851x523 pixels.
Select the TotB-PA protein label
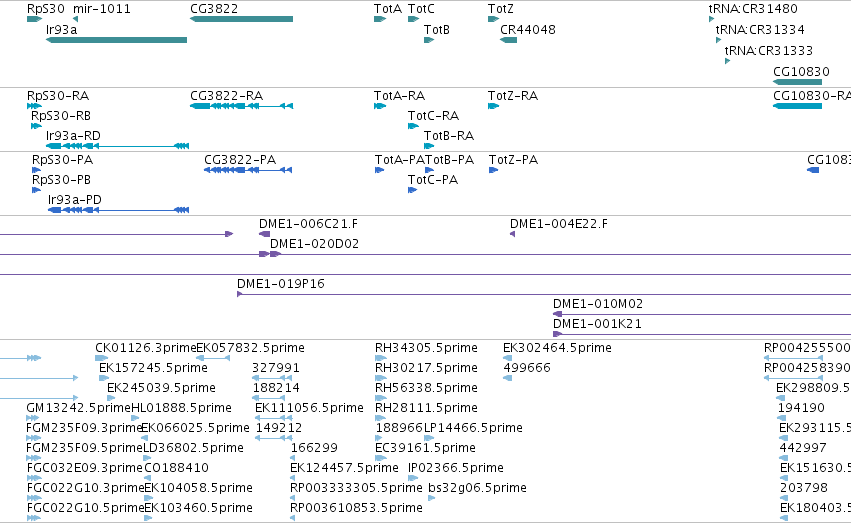pyautogui.click(x=449, y=160)
